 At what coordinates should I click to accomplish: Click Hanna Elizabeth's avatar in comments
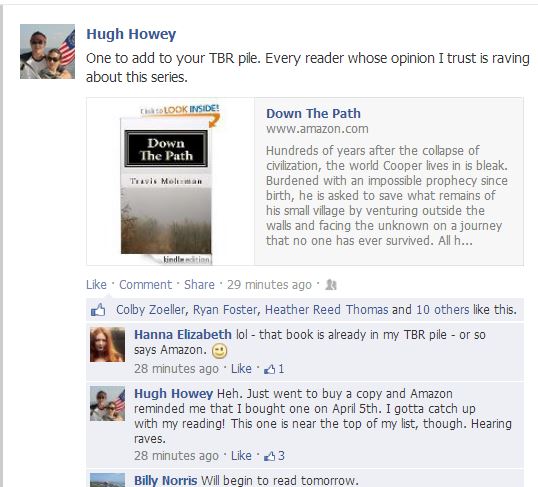107,345
